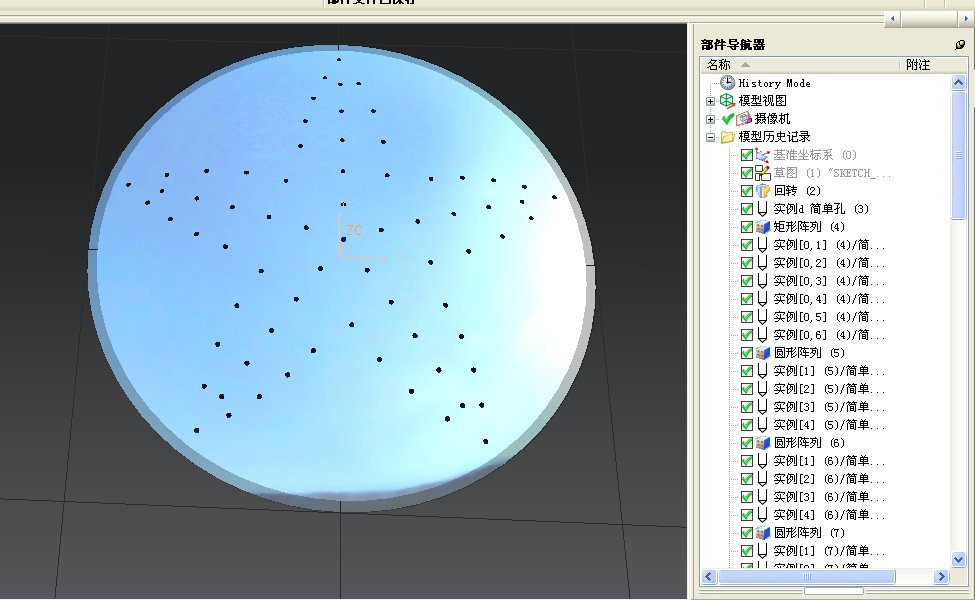Viewport: 975px width, 600px height.
Task: Click the 模型历史记录 folder icon
Action: click(x=728, y=137)
